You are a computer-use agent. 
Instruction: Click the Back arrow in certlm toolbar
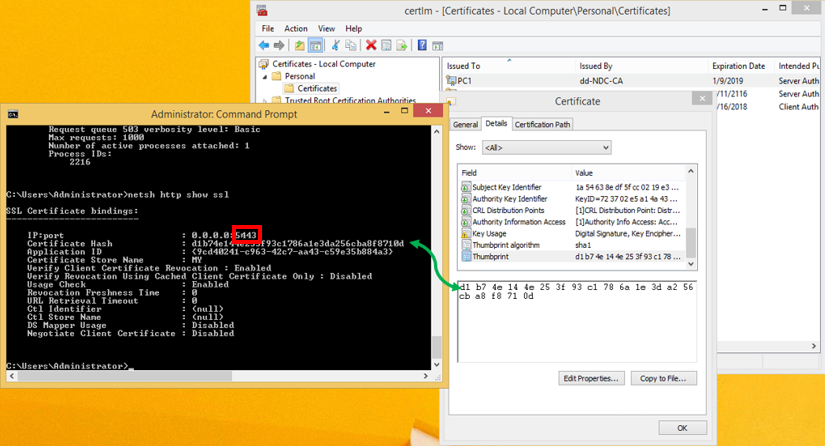[x=264, y=45]
